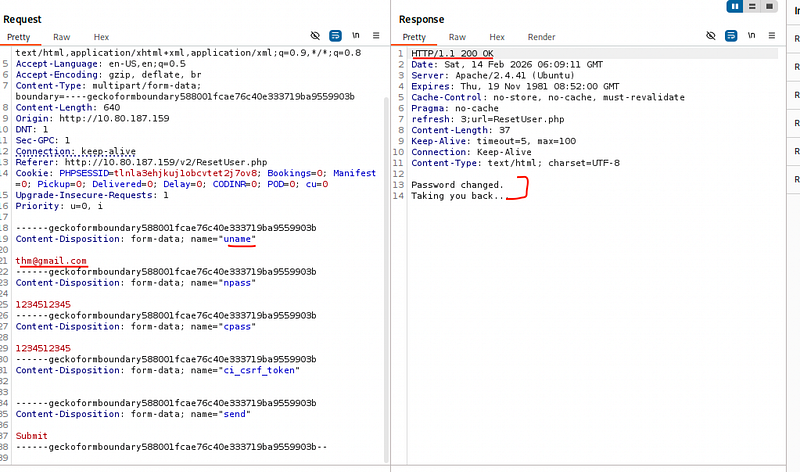Image resolution: width=800 pixels, height=472 pixels.
Task: Click the thm@gmail.com value in request body
Action: coord(51,261)
